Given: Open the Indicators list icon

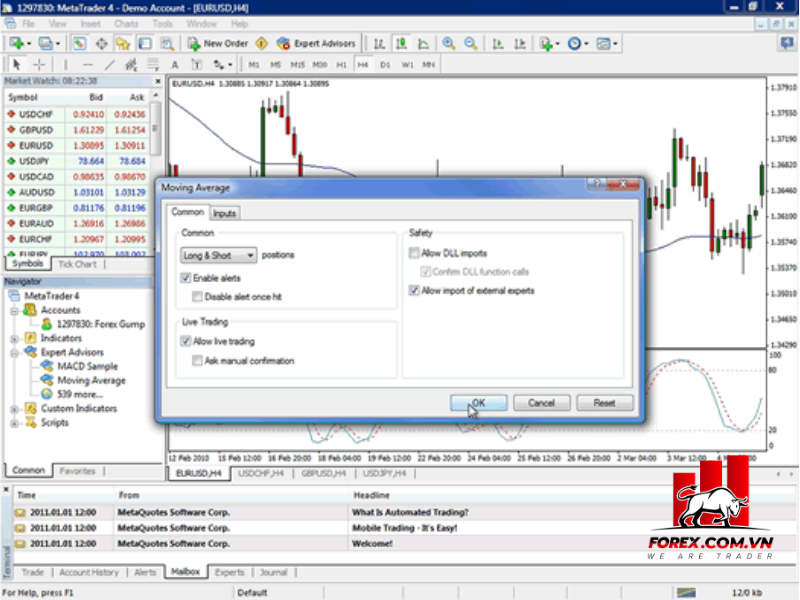Looking at the screenshot, I should [549, 44].
